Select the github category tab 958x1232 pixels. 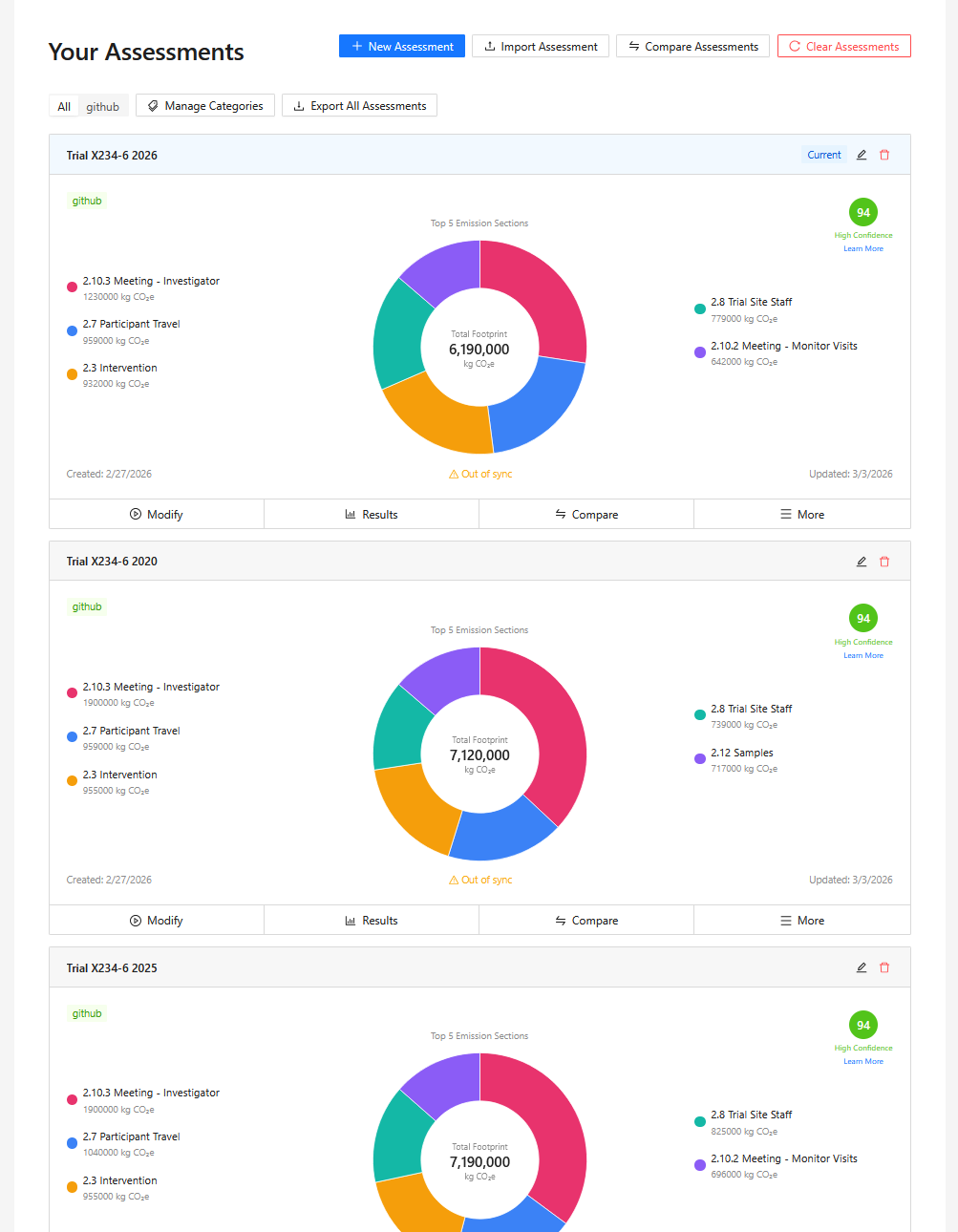(x=103, y=106)
